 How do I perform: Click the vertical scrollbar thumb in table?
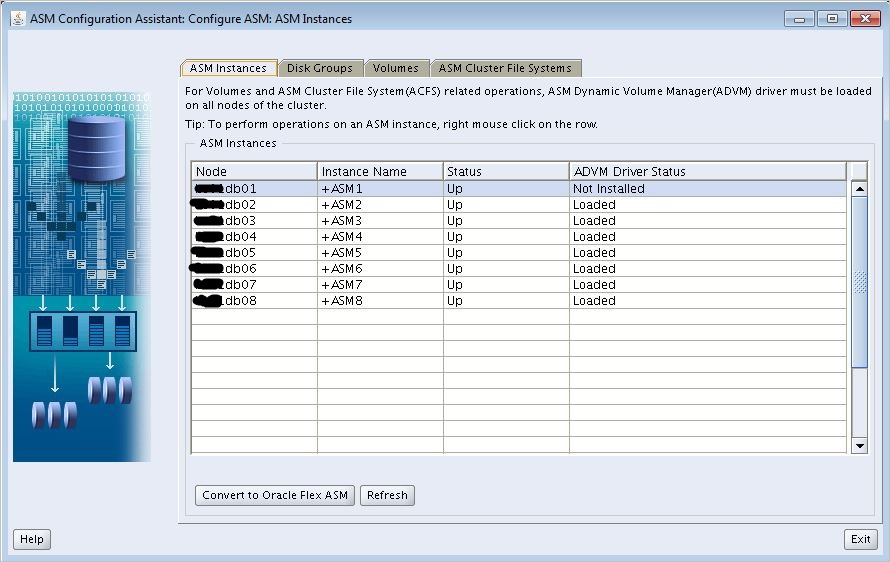point(859,282)
